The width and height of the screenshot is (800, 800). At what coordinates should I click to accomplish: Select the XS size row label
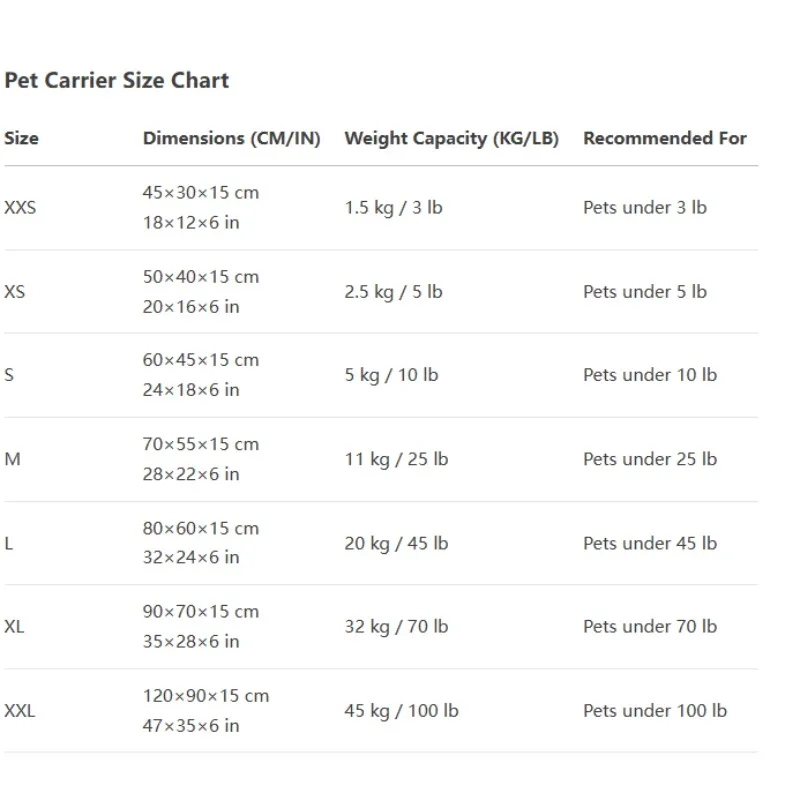[x=15, y=292]
